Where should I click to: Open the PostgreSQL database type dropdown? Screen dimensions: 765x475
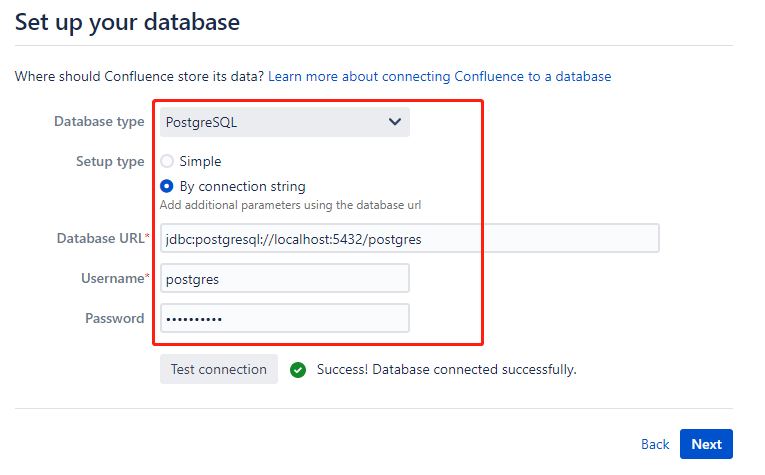[284, 122]
